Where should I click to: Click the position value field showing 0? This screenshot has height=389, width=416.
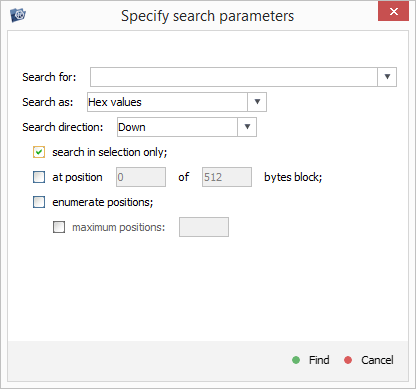141,177
